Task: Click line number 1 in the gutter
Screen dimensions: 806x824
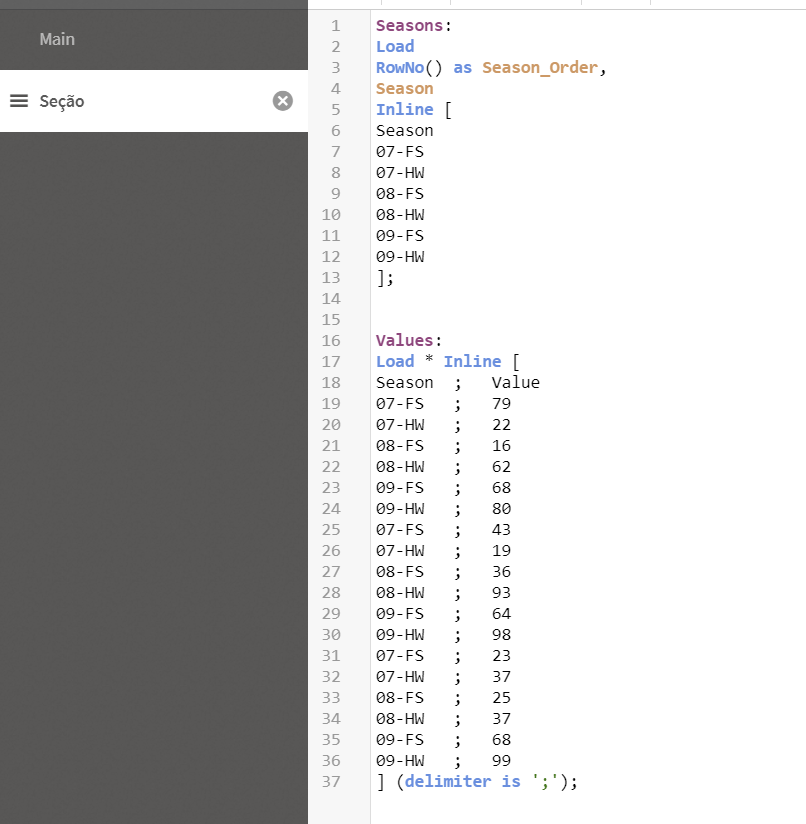Action: click(x=335, y=25)
